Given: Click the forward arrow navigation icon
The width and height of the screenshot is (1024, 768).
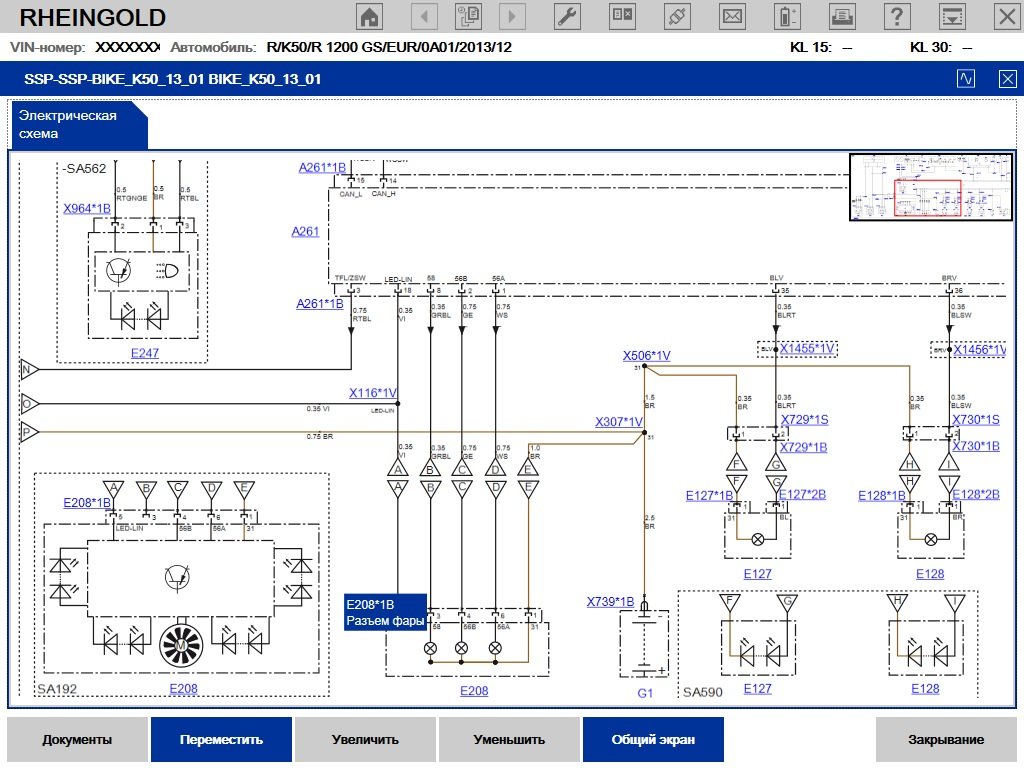Looking at the screenshot, I should (x=513, y=16).
